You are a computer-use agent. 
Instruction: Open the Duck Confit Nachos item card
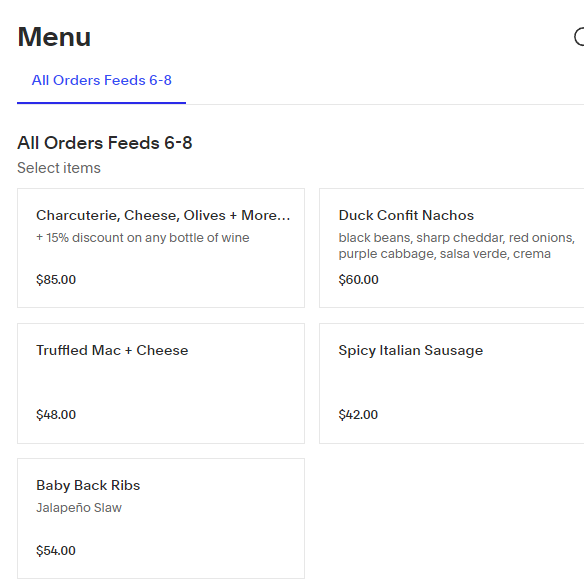452,248
